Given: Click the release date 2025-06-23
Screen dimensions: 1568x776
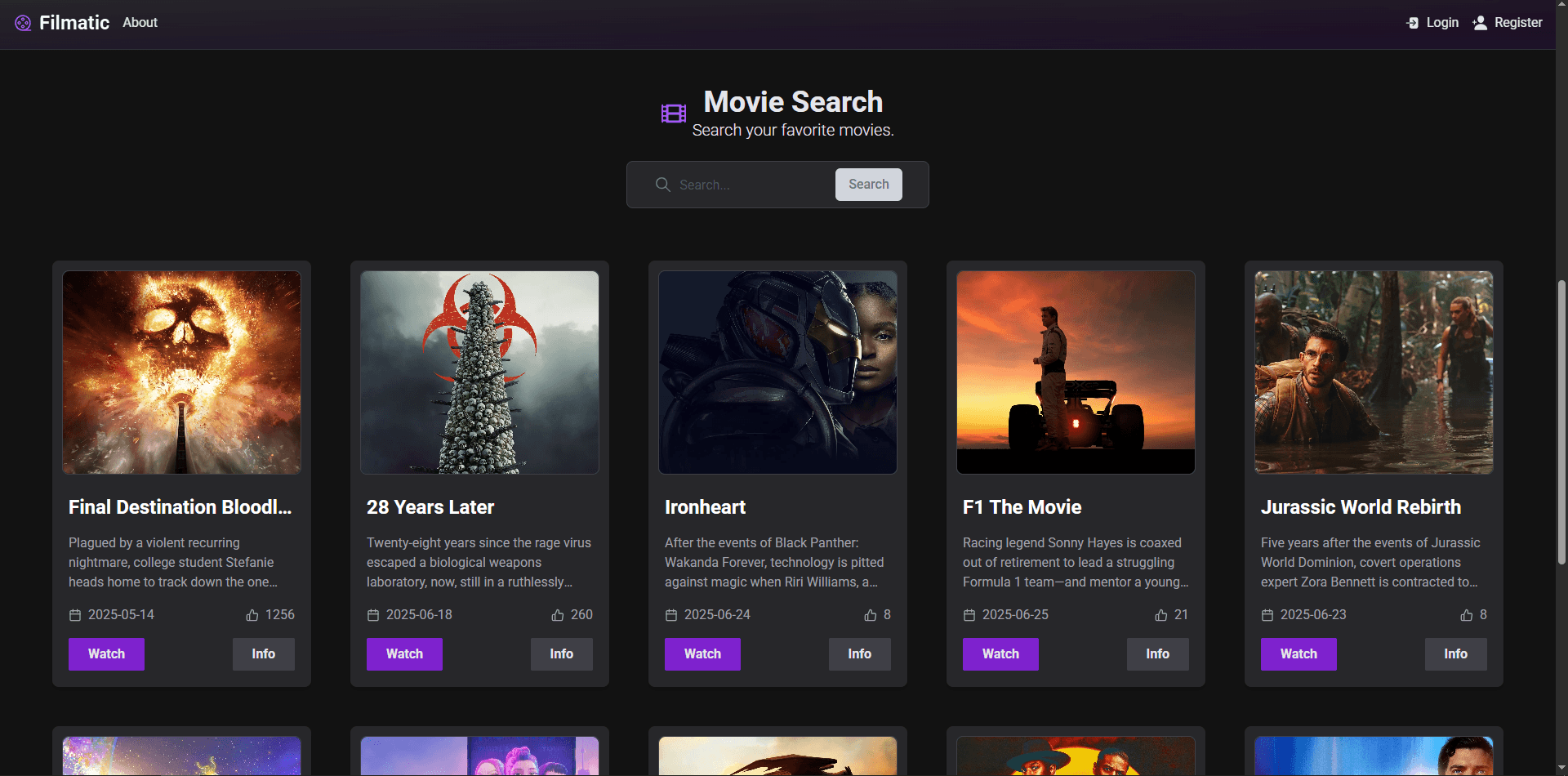Looking at the screenshot, I should pyautogui.click(x=1313, y=615).
